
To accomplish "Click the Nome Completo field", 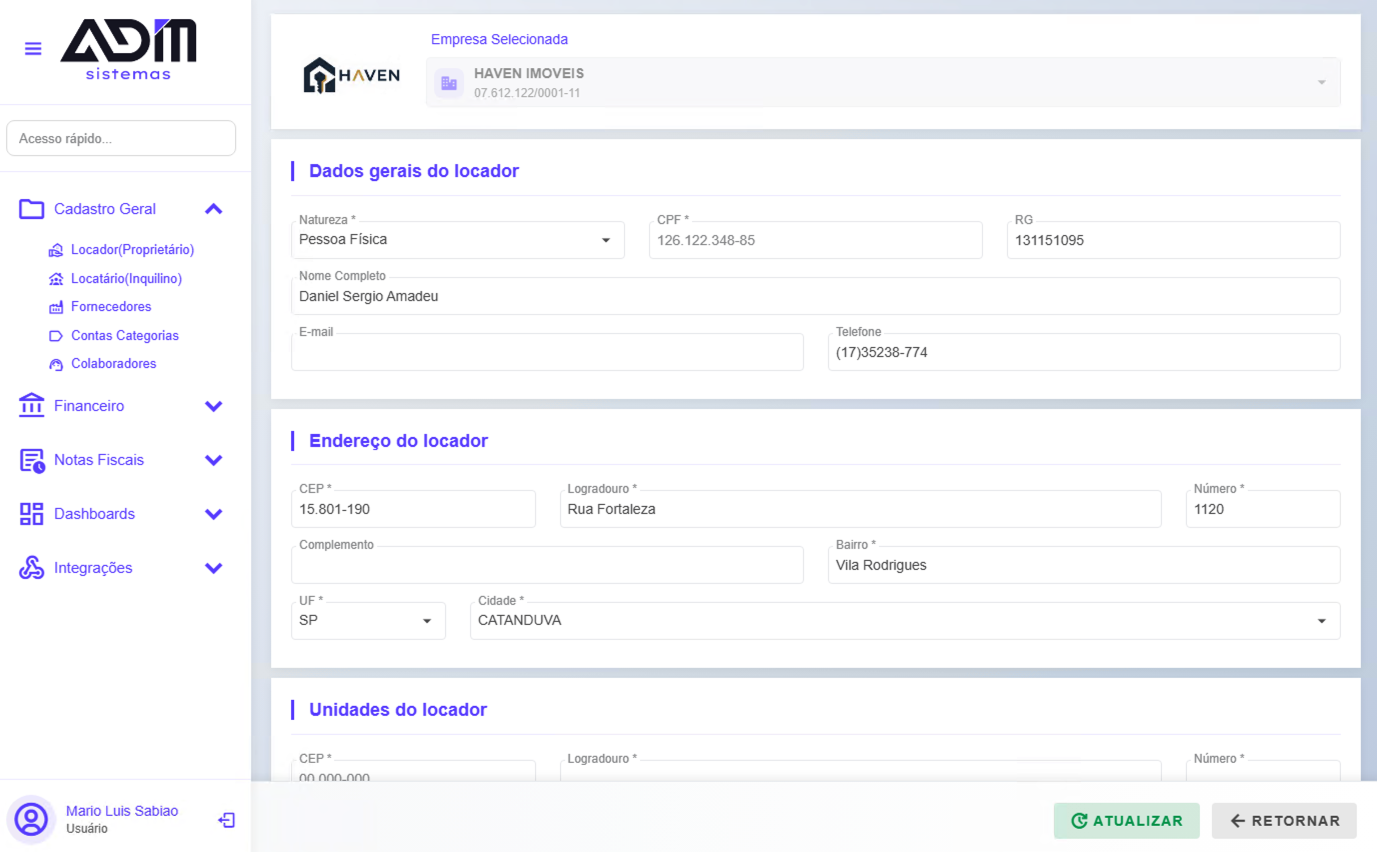I will click(x=816, y=296).
